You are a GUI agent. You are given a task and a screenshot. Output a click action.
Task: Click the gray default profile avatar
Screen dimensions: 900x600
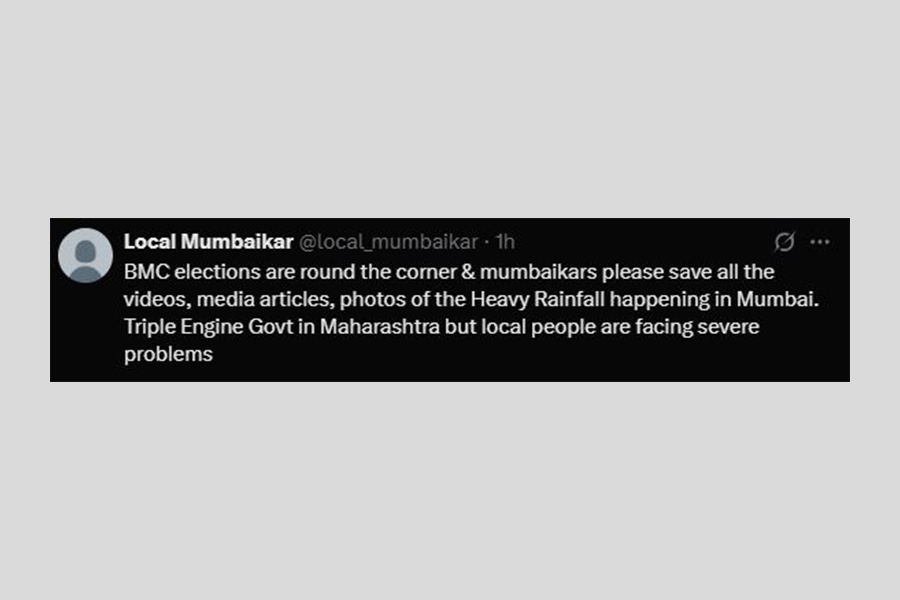(x=85, y=255)
